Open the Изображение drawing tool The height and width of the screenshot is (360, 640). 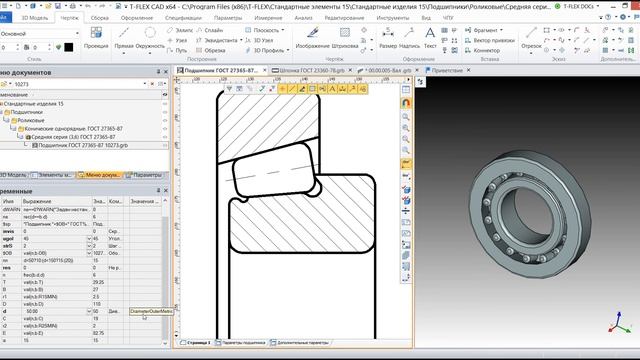(x=312, y=38)
